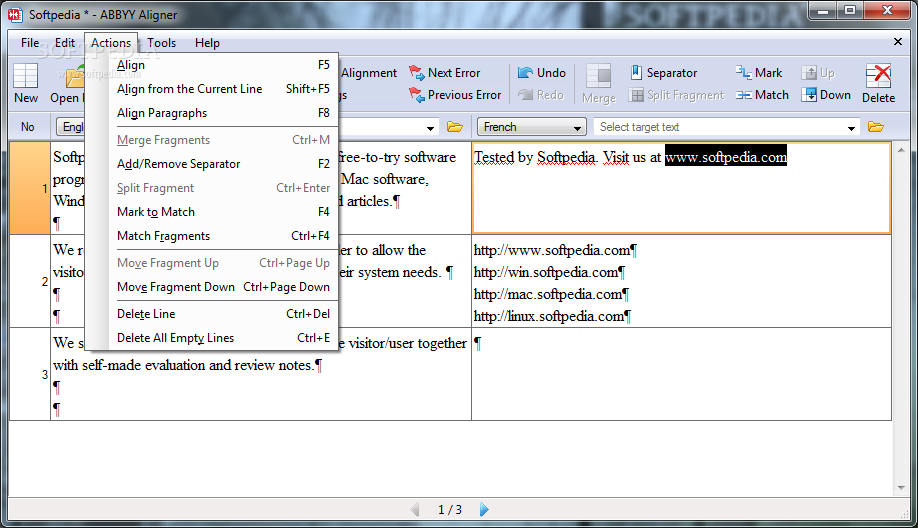The image size is (918, 528).
Task: Go to previous page arrow
Action: (x=415, y=510)
